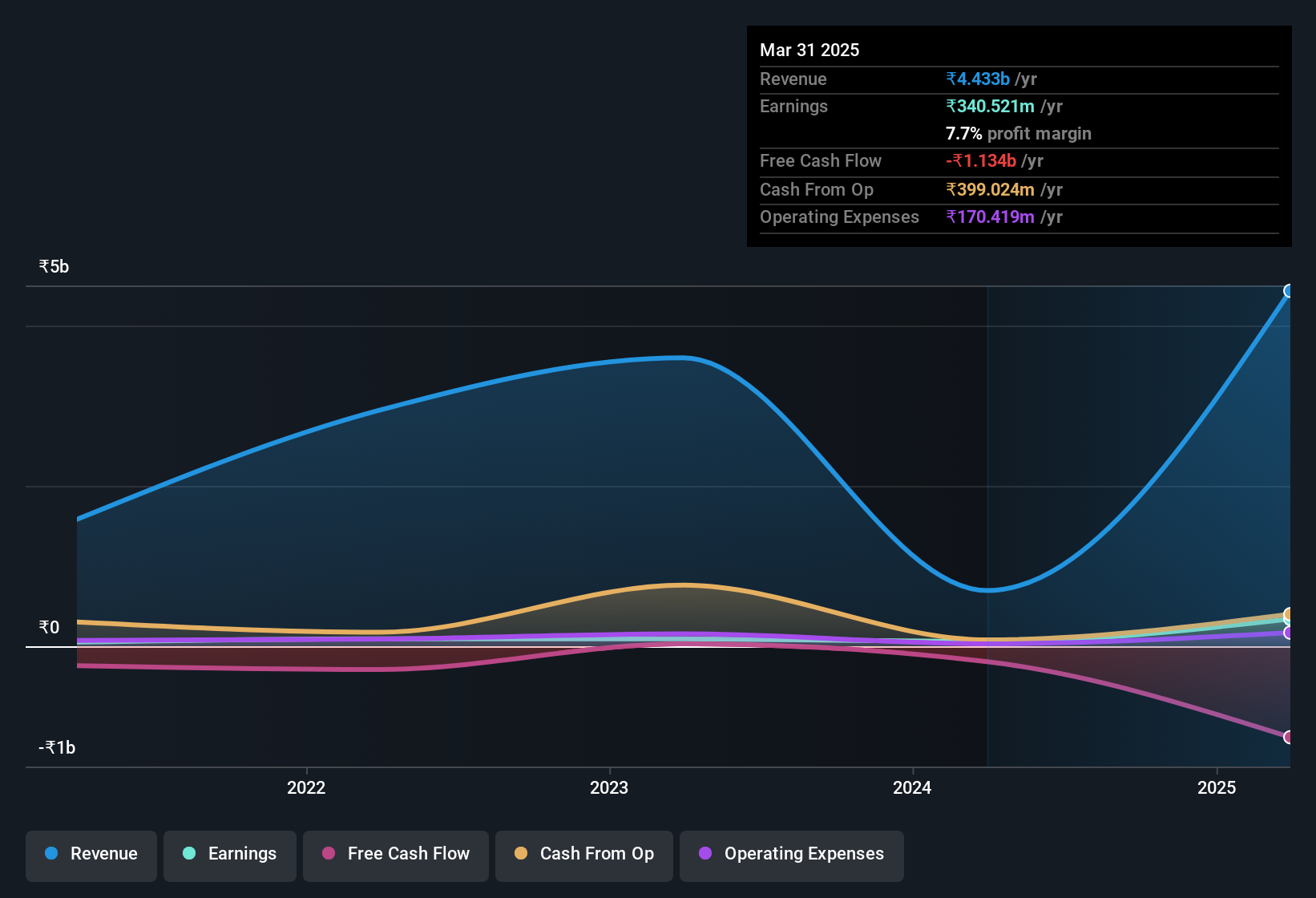Image resolution: width=1316 pixels, height=898 pixels.
Task: Click the Operating Expenses endpoint marker
Action: pos(1289,633)
